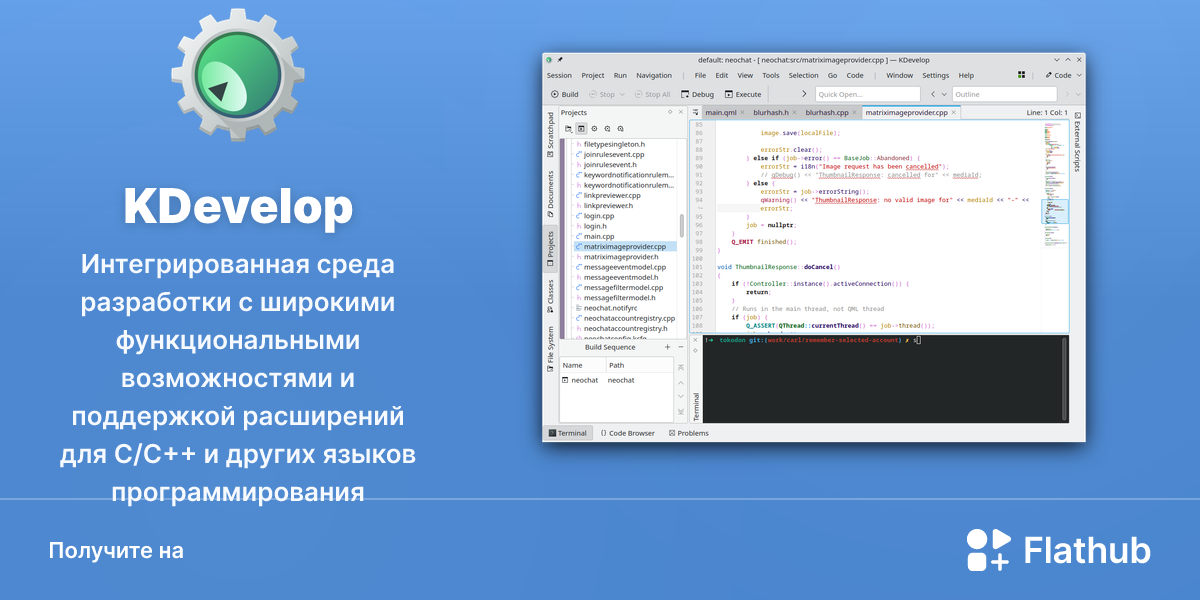Focus the Quick Open search field
1200x600 pixels.
coord(868,94)
